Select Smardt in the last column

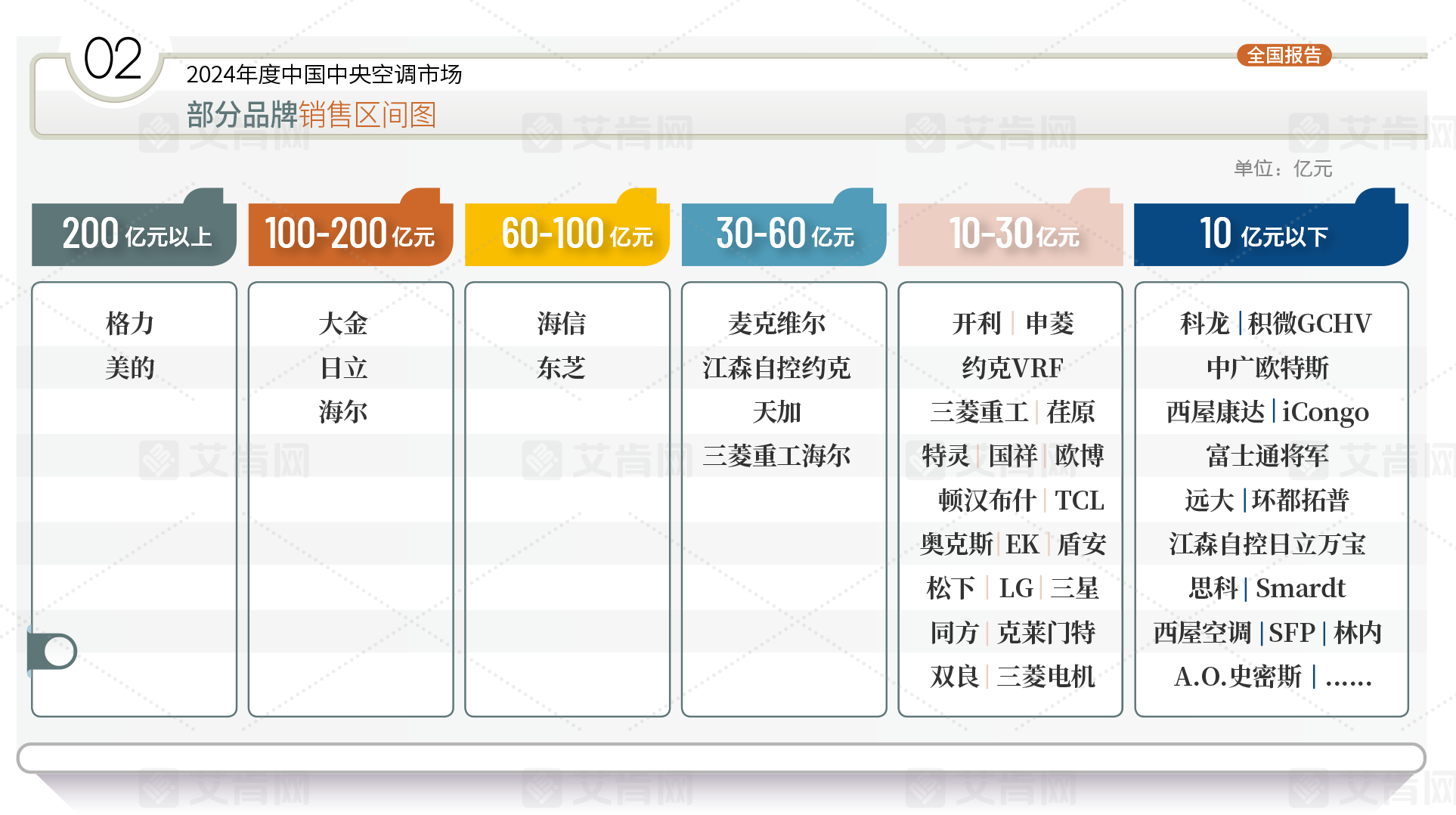tap(1300, 588)
